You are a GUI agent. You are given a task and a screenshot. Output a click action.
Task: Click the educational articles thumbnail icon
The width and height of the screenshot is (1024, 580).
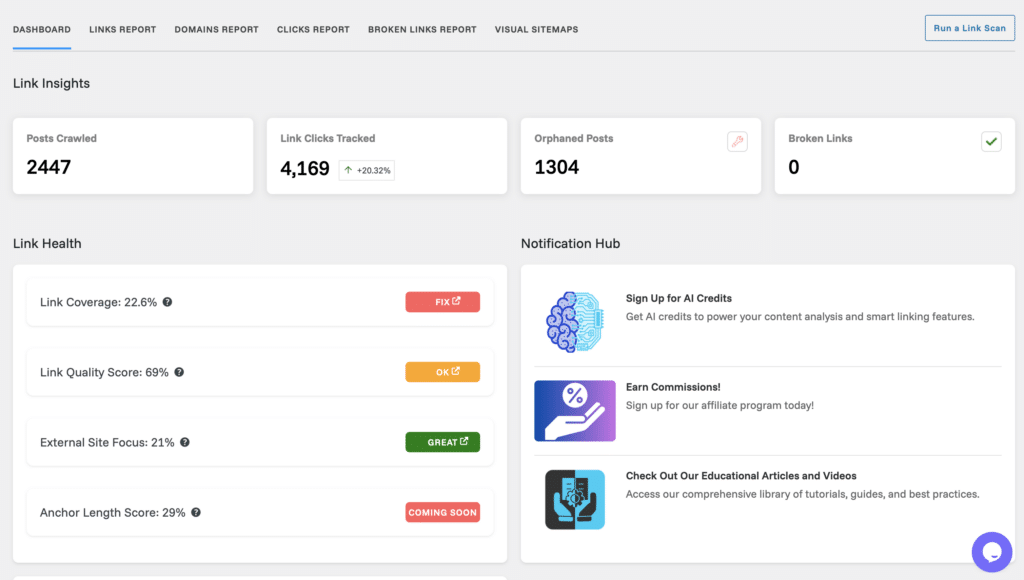tap(574, 499)
